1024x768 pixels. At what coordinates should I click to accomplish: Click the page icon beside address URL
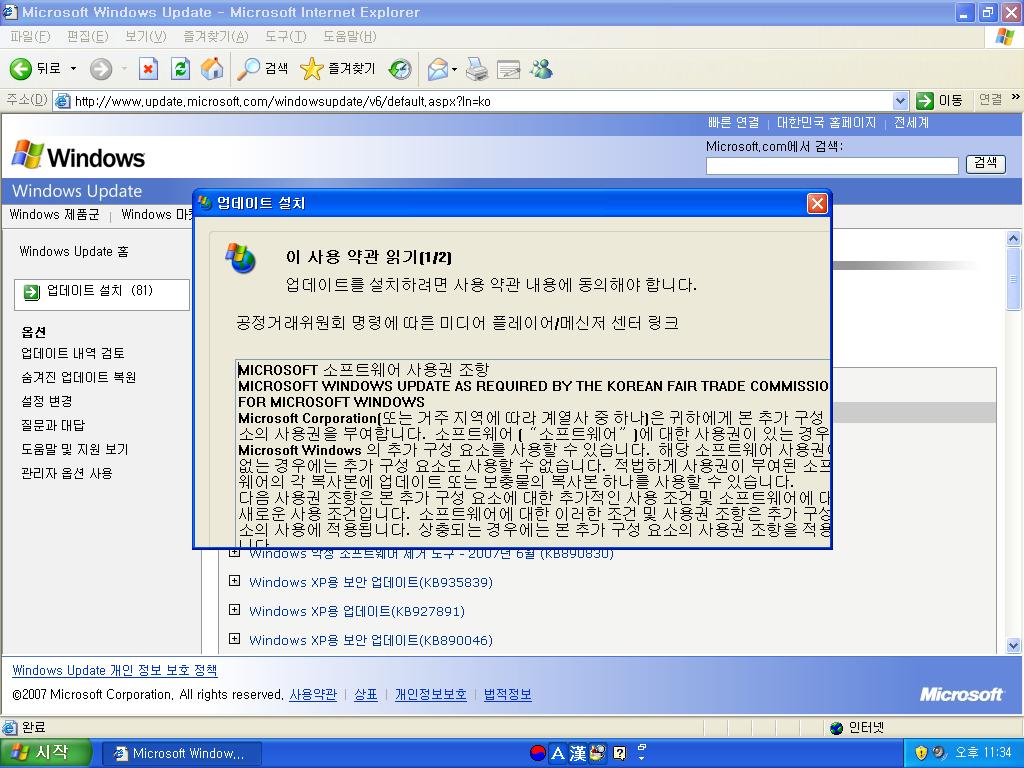(x=63, y=101)
